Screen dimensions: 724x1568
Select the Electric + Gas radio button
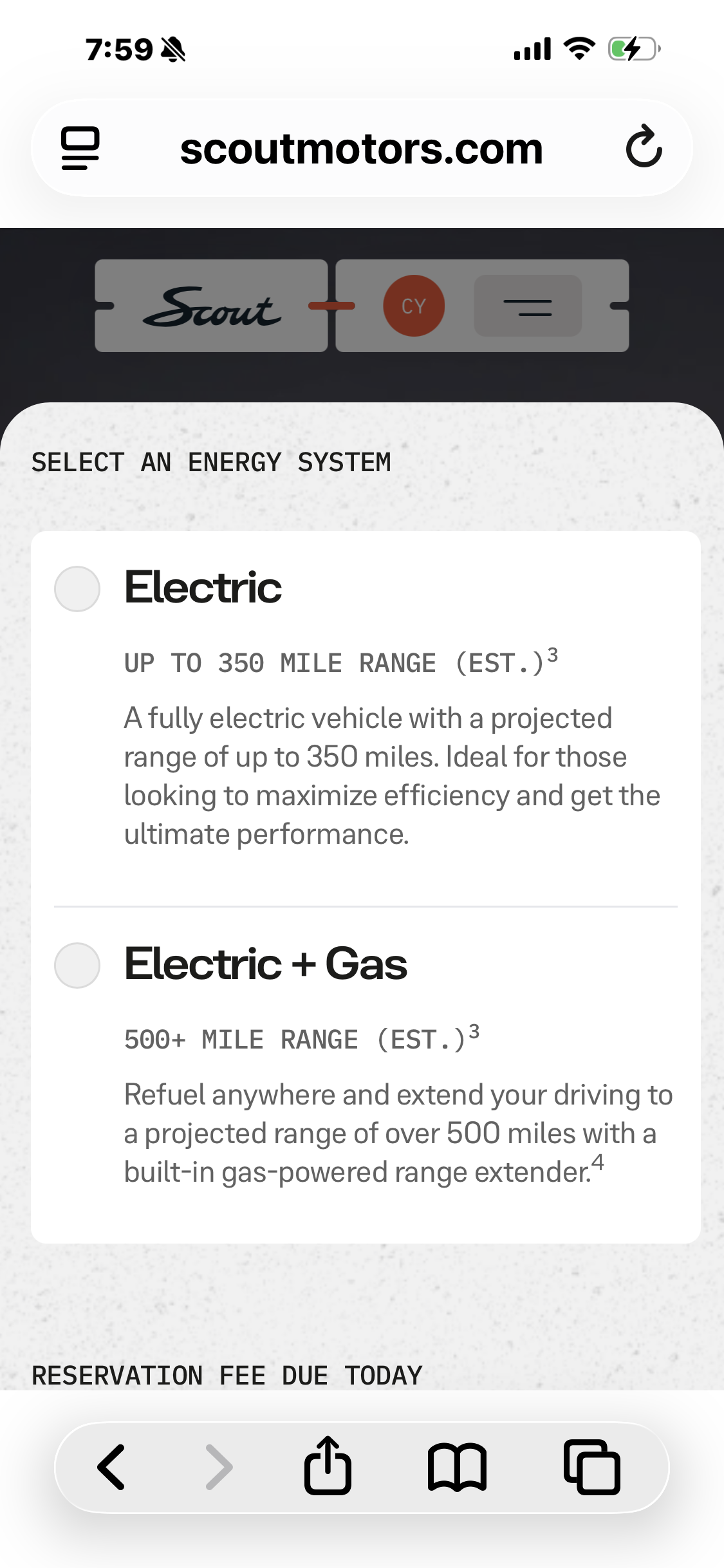pyautogui.click(x=77, y=966)
